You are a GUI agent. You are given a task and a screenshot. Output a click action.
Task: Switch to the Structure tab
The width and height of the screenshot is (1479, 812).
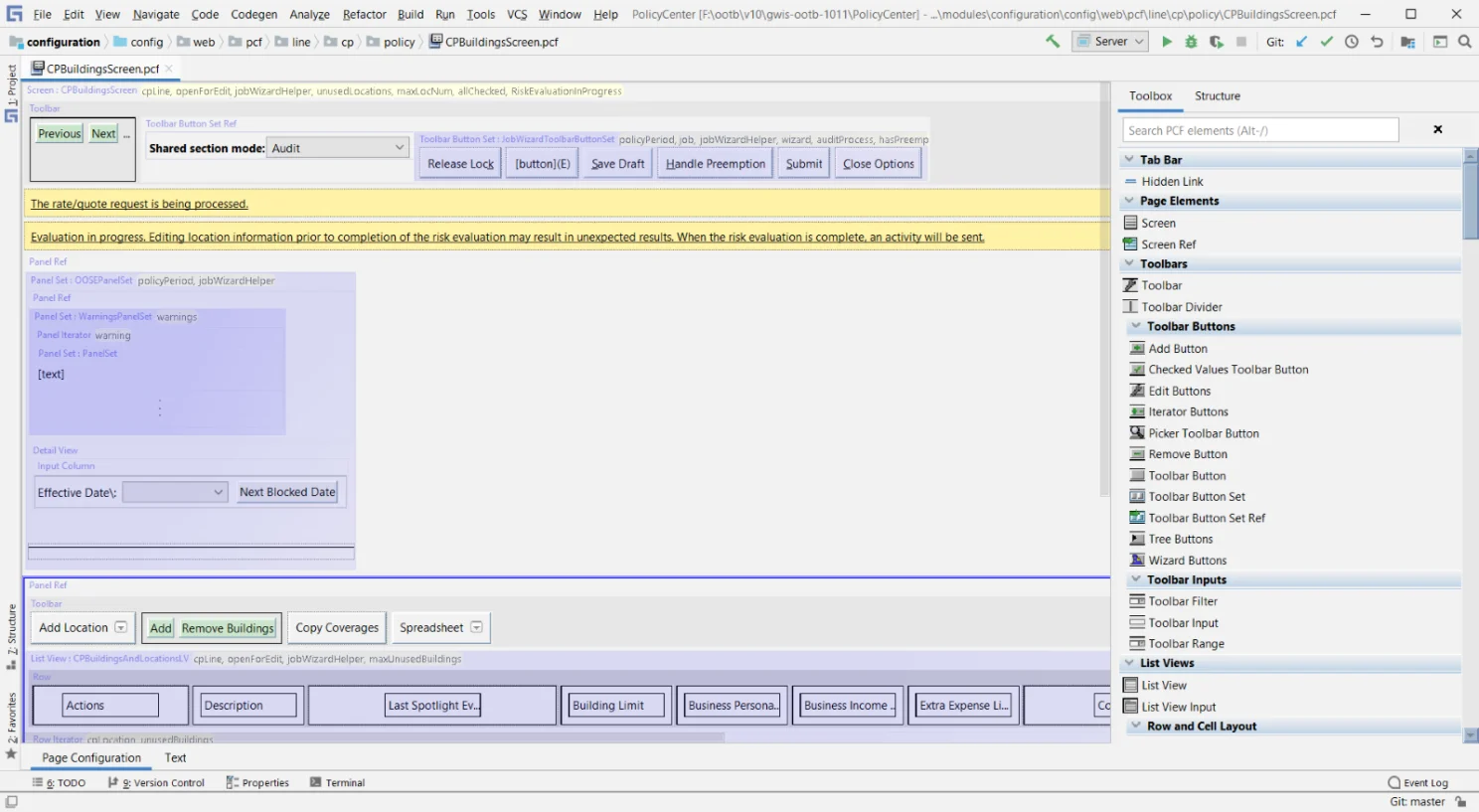coord(1217,96)
